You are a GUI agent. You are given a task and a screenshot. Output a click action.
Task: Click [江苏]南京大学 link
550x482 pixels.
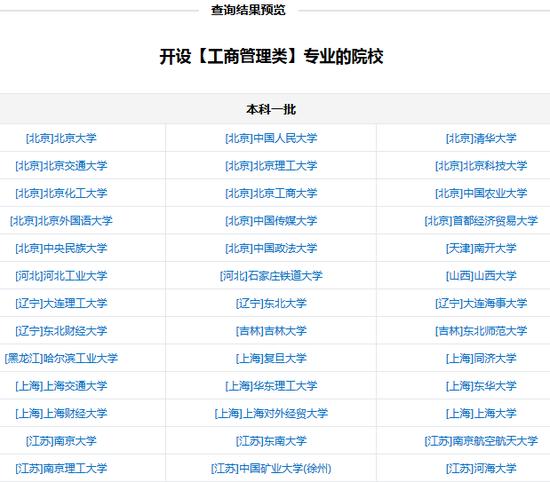pyautogui.click(x=61, y=441)
